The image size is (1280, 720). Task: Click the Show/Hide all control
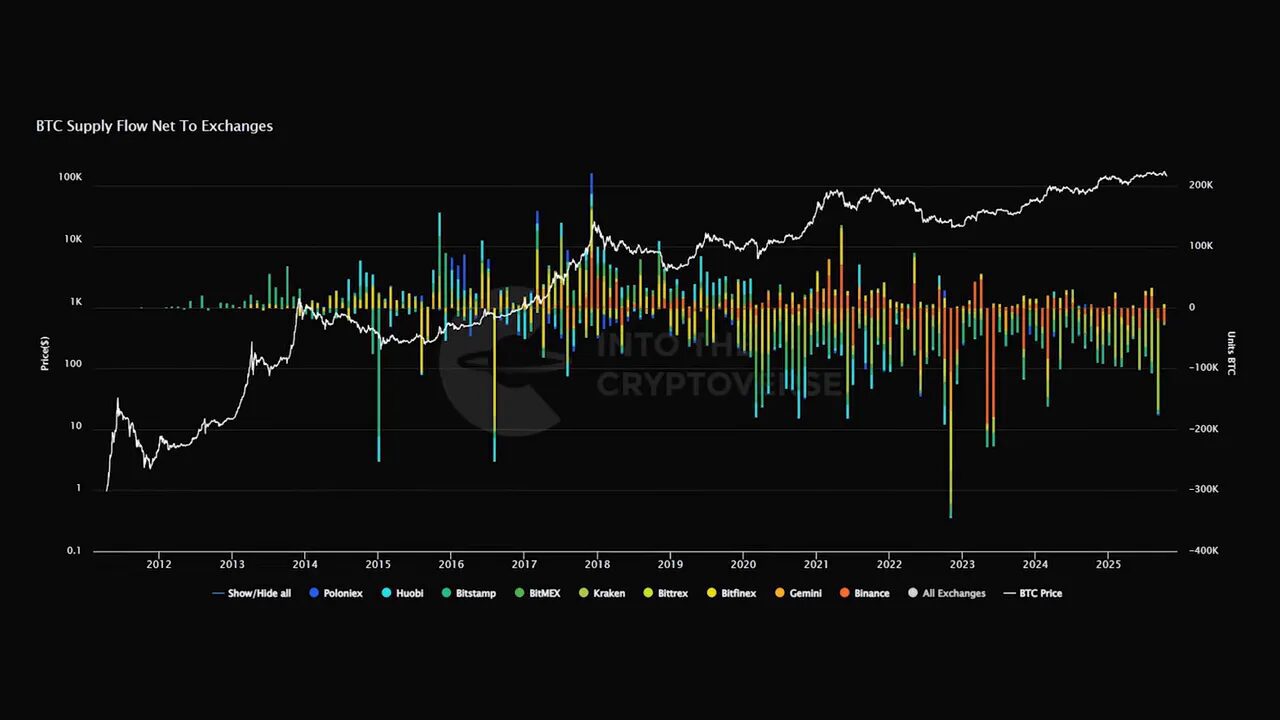click(x=251, y=593)
